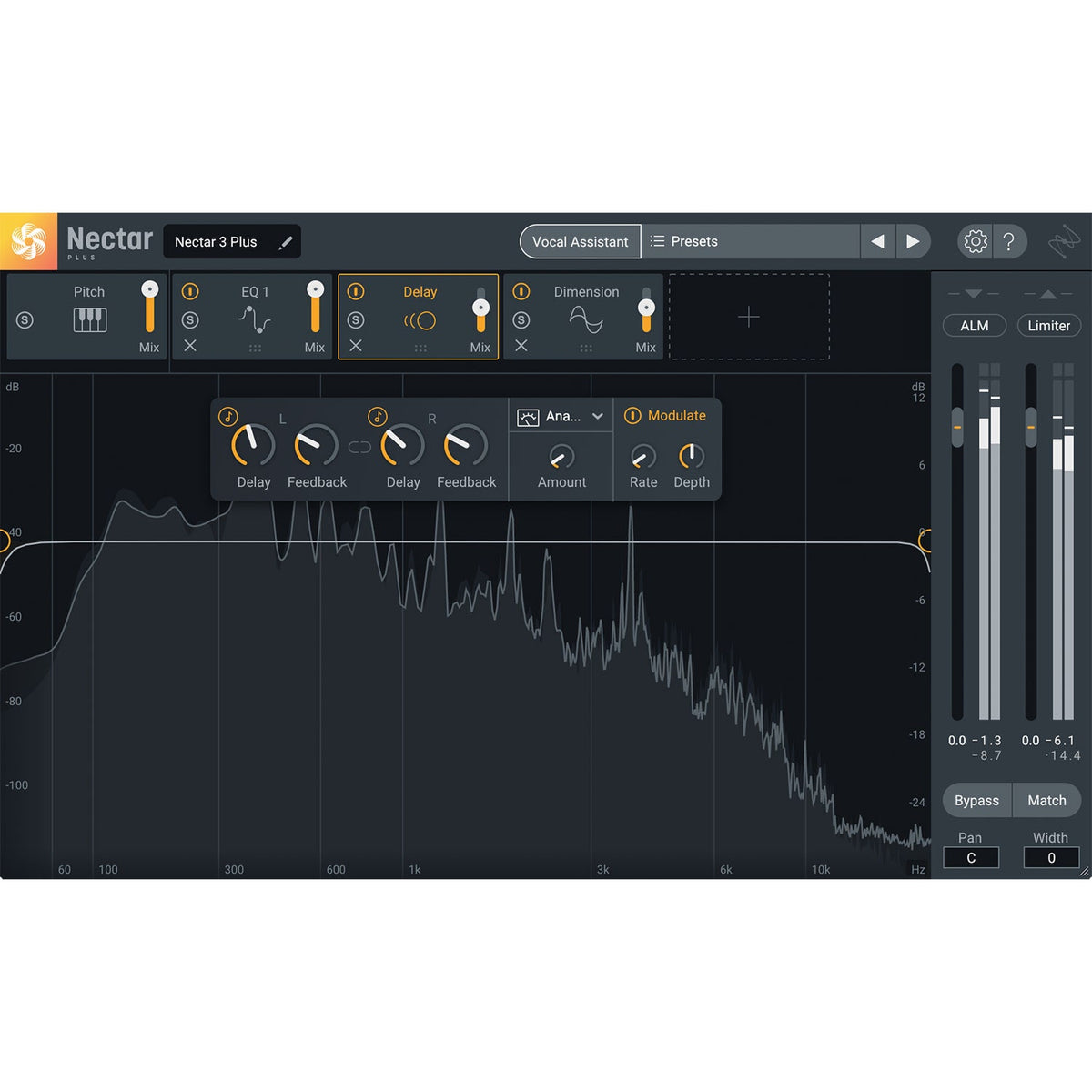Click the Modulate label
This screenshot has height=1092, width=1092.
(677, 416)
